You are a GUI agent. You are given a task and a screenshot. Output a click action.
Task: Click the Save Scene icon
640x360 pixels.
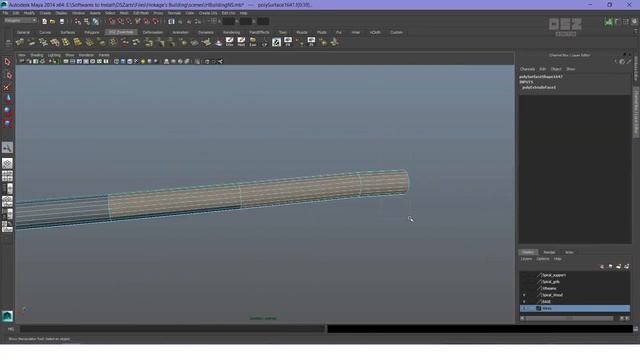pyautogui.click(x=62, y=21)
